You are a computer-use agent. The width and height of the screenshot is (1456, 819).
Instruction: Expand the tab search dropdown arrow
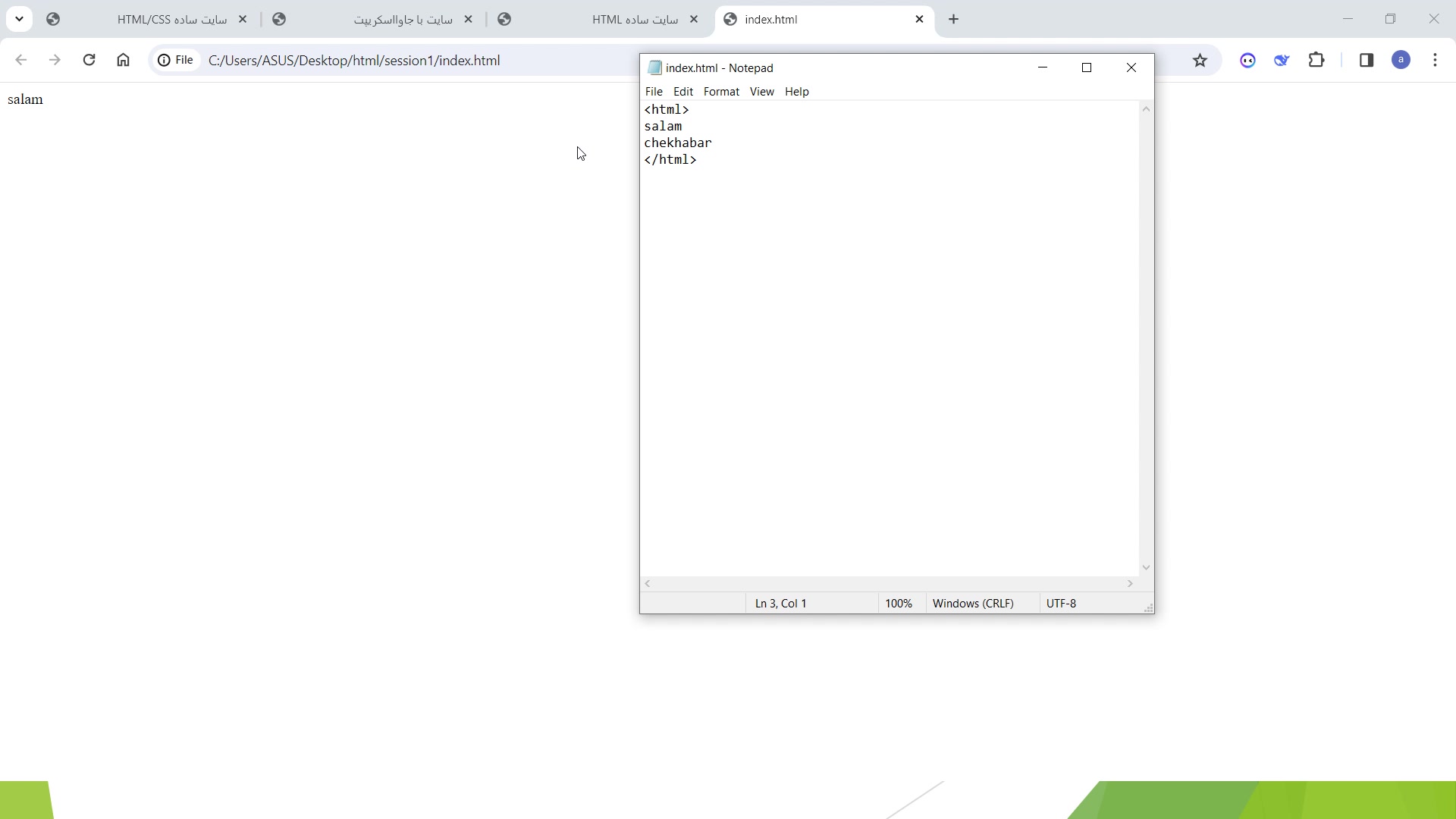[19, 19]
